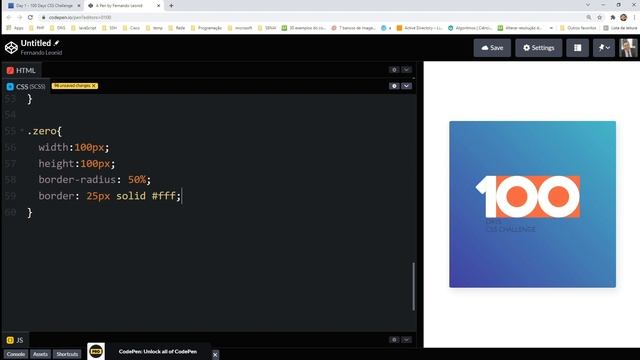
Task: Edit the pen title with pencil icon
Action: (x=57, y=43)
